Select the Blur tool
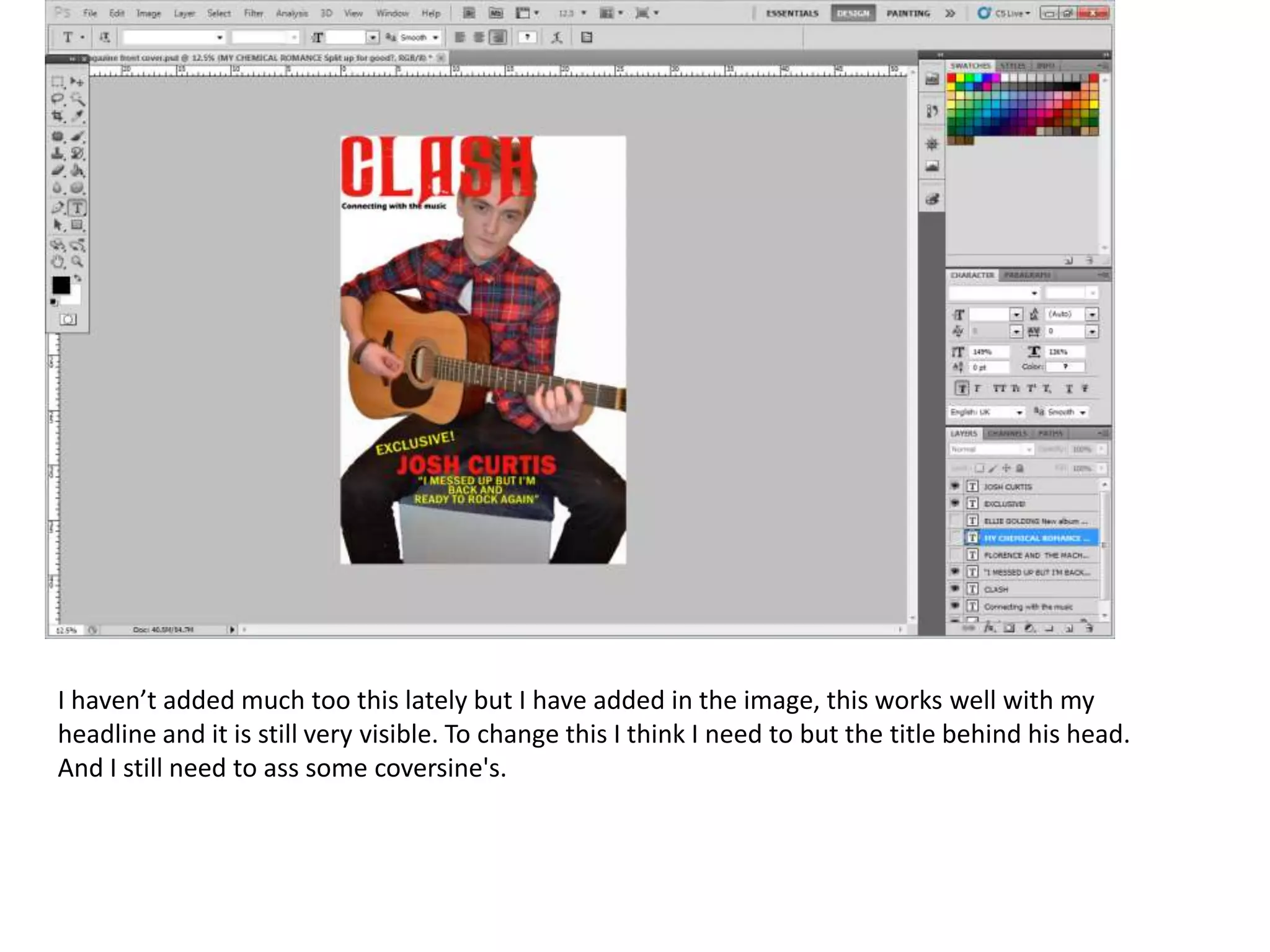Image resolution: width=1270 pixels, height=952 pixels. click(x=58, y=188)
